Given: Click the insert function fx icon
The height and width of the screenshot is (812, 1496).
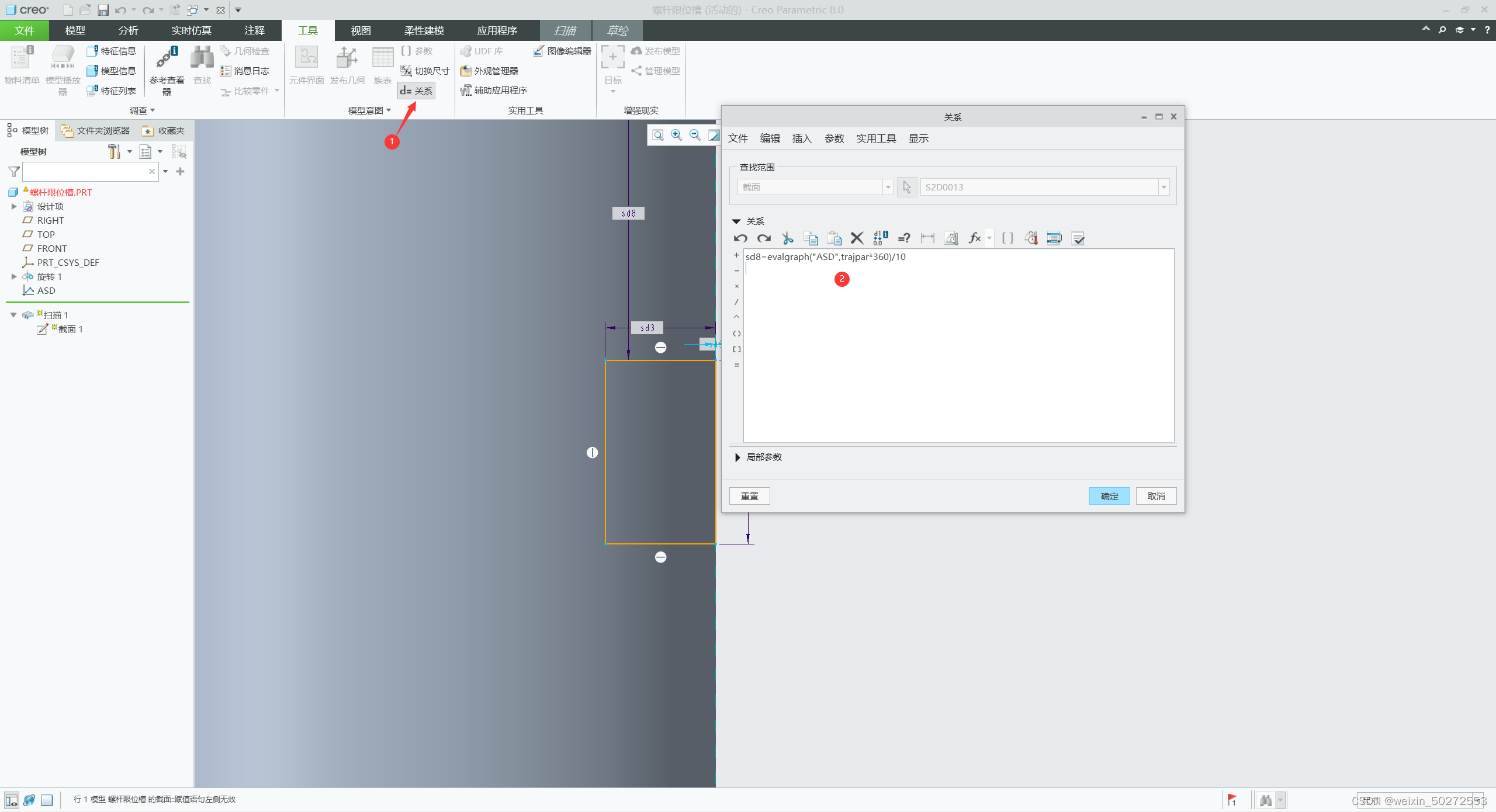Looking at the screenshot, I should click(x=974, y=238).
